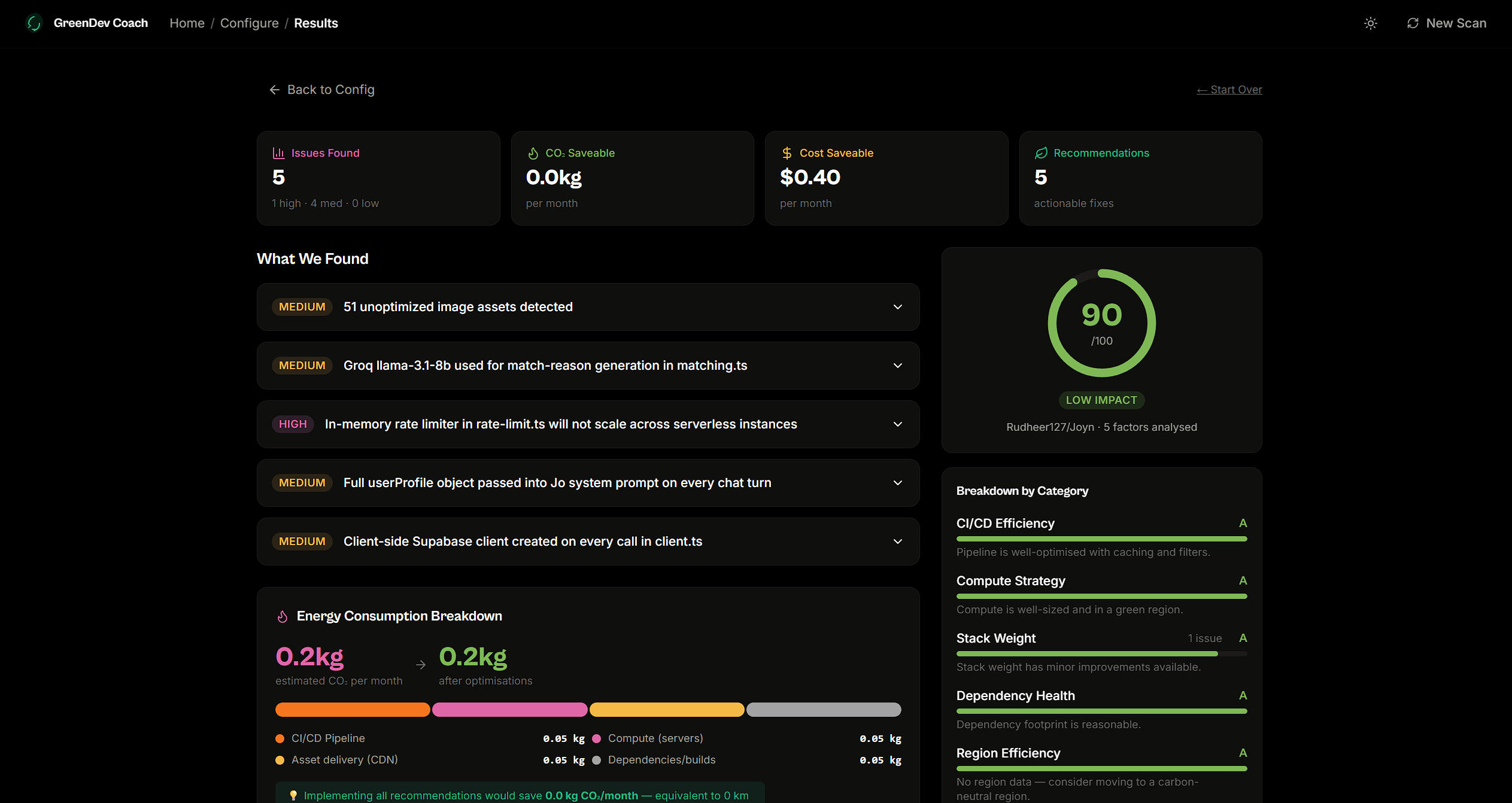1512x803 pixels.
Task: Toggle the light/dark theme sun icon
Action: click(x=1370, y=23)
